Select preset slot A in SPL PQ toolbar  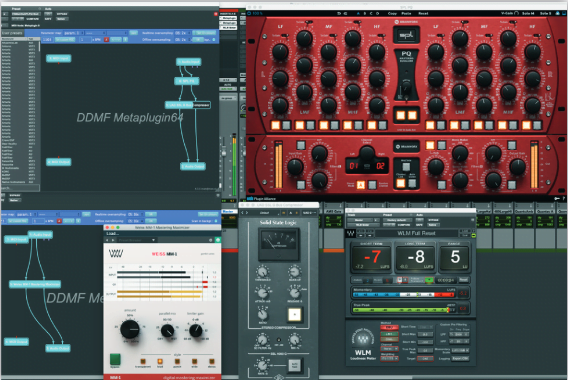(x=358, y=13)
